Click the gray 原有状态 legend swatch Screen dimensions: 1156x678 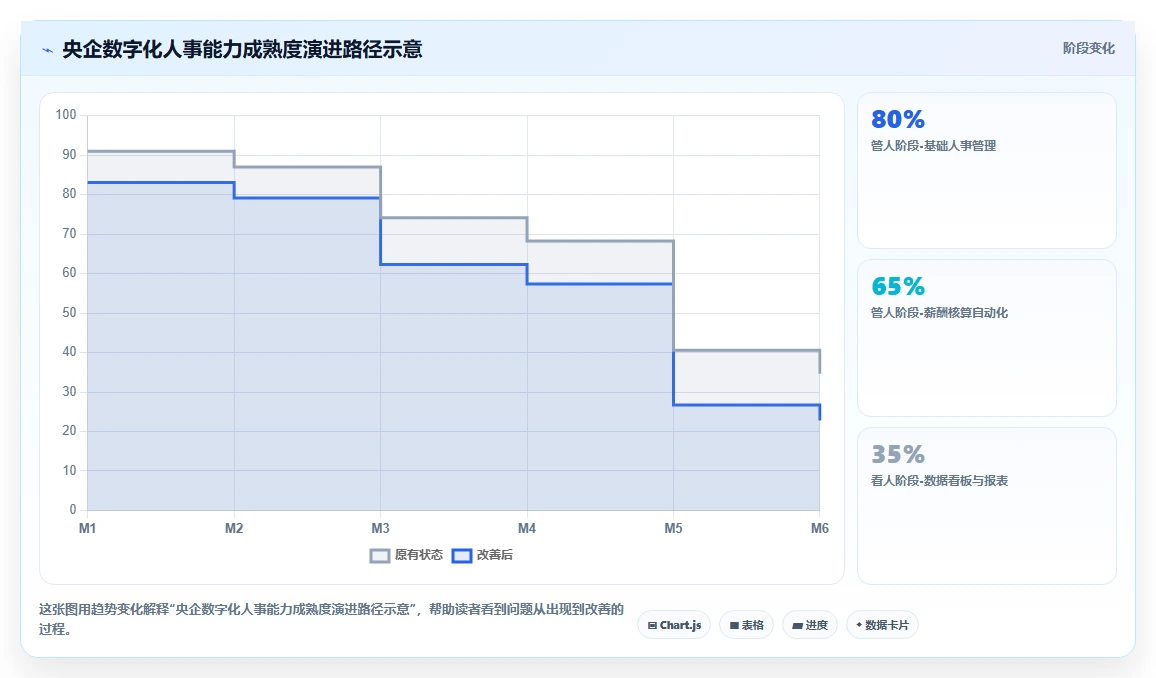[380, 556]
